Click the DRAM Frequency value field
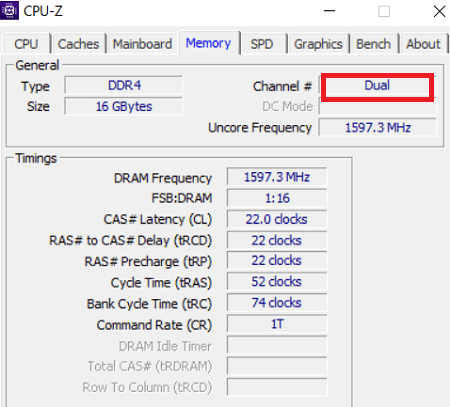Viewport: 450px width, 407px height. (x=277, y=177)
